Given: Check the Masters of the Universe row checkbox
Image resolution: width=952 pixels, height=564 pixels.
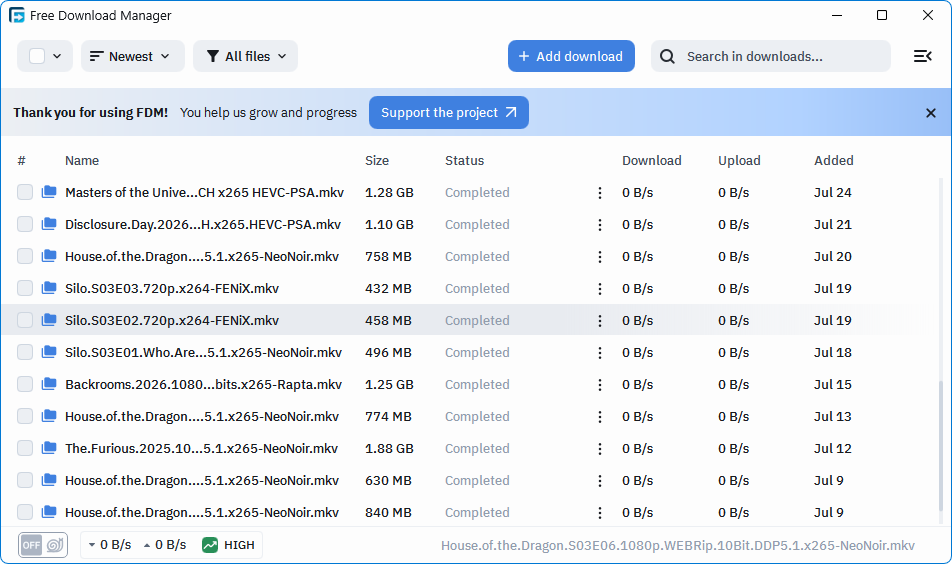Looking at the screenshot, I should coord(25,192).
